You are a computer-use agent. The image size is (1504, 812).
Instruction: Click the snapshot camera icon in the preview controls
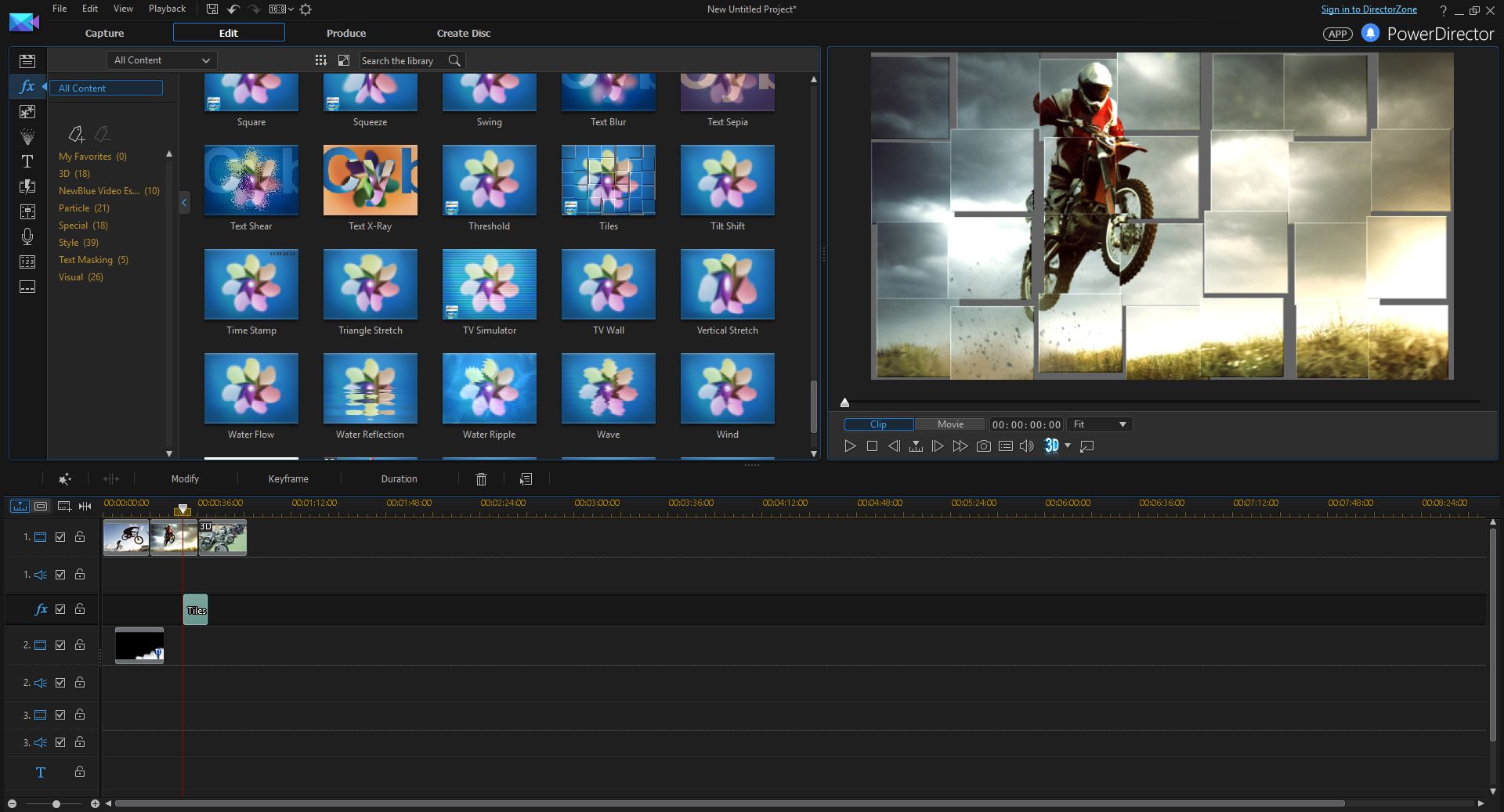984,446
